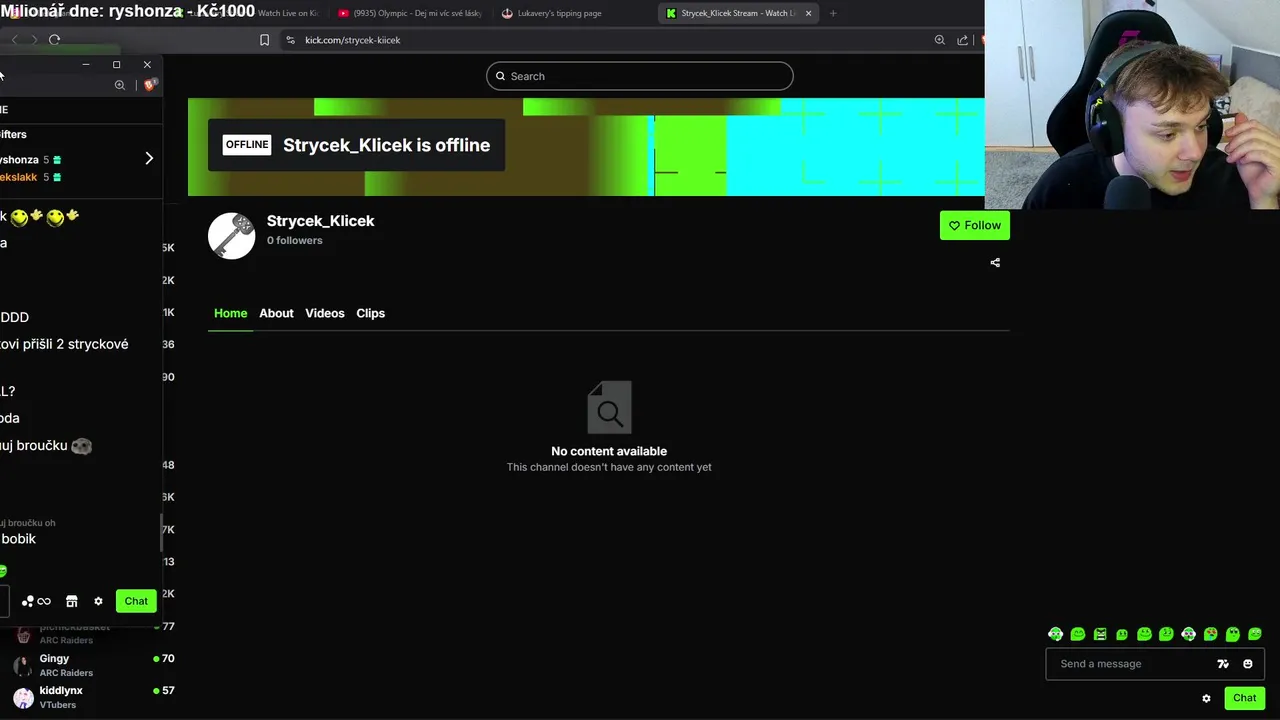Open 7TV emote menu in message box
Image resolution: width=1280 pixels, height=720 pixels.
click(1222, 664)
